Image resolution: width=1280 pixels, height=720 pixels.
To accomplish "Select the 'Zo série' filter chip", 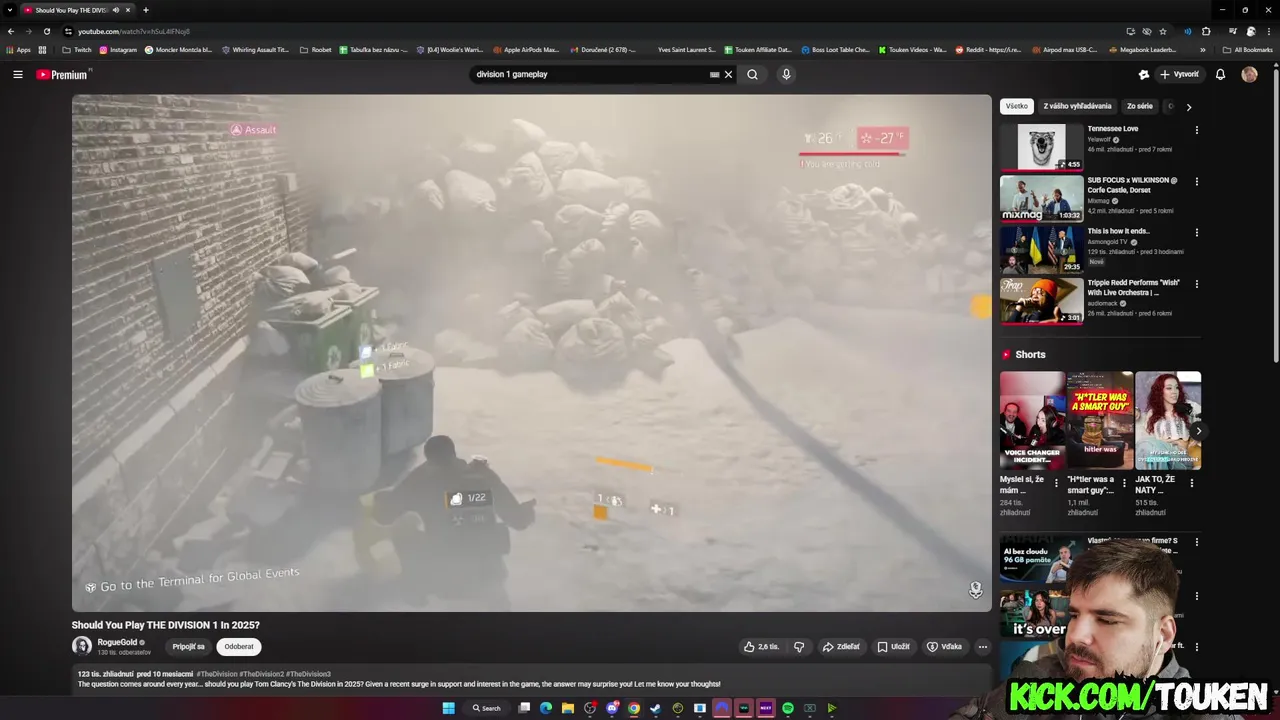I will 1140,106.
